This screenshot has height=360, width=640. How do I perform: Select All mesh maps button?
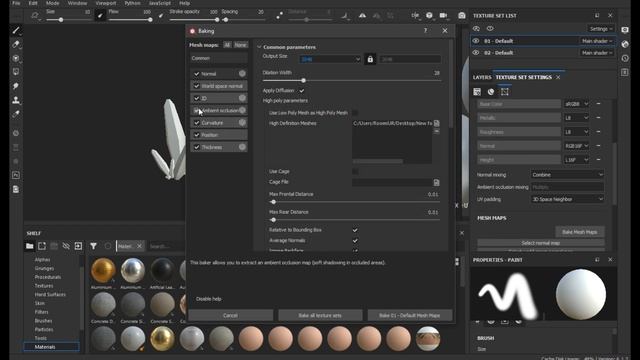click(227, 45)
